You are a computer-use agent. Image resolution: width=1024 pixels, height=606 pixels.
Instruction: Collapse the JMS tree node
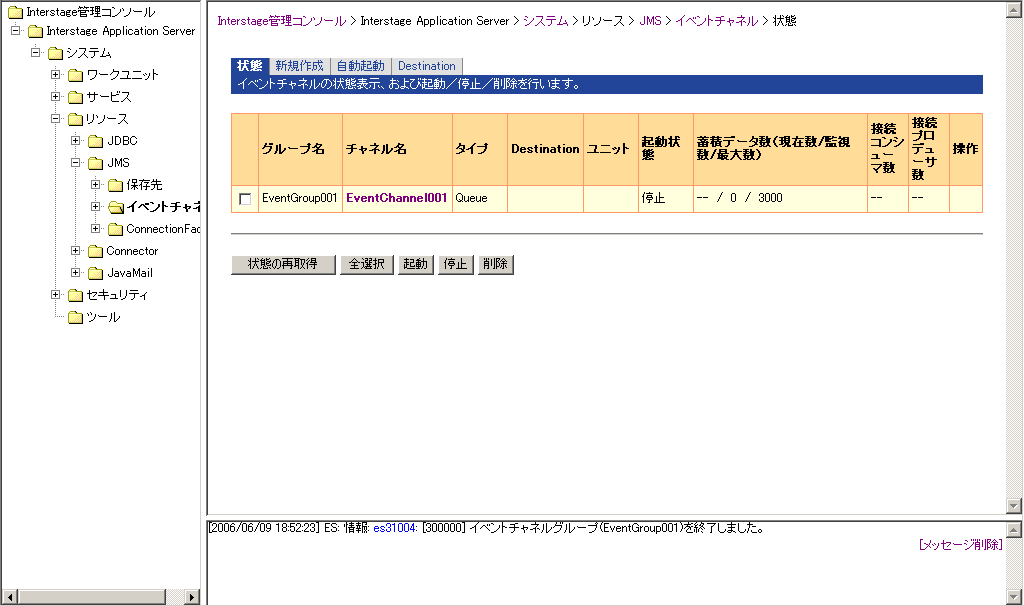click(76, 163)
